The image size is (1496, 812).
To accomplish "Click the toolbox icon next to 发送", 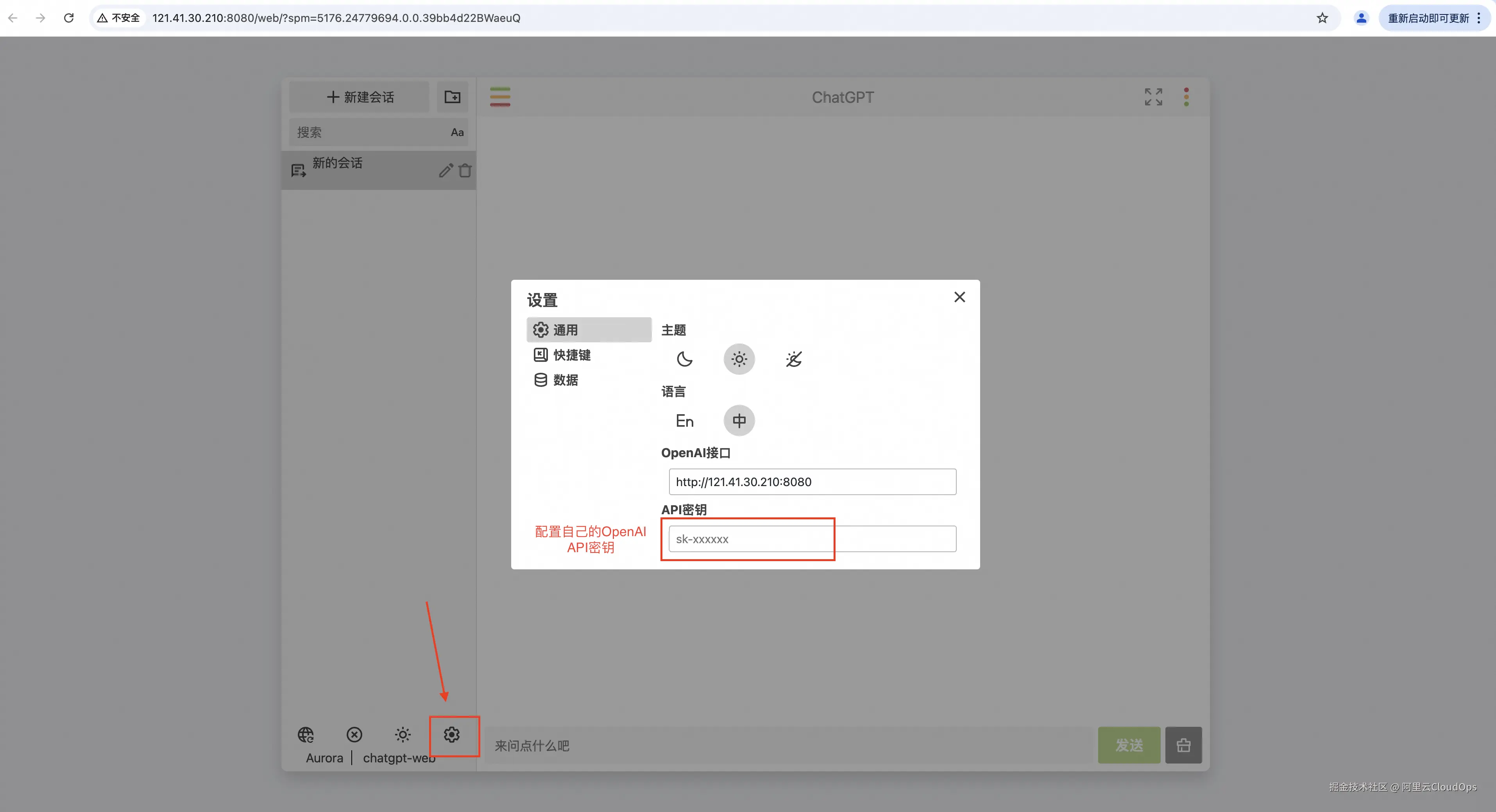I will coord(1183,745).
